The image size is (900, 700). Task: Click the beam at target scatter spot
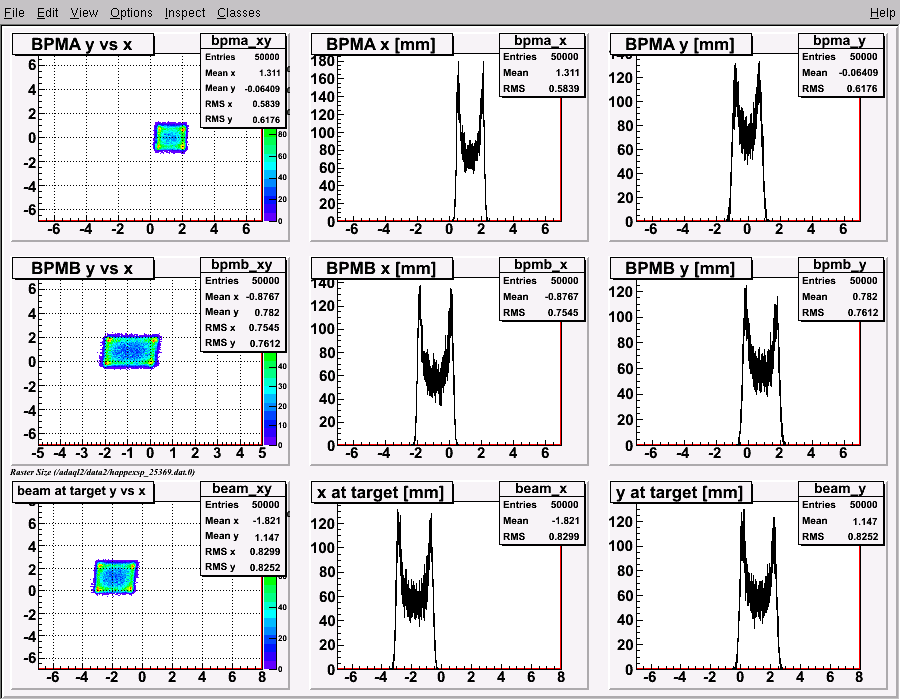point(115,577)
